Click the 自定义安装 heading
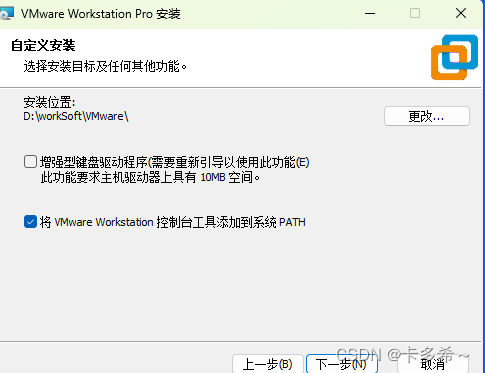The height and width of the screenshot is (373, 485). click(43, 45)
